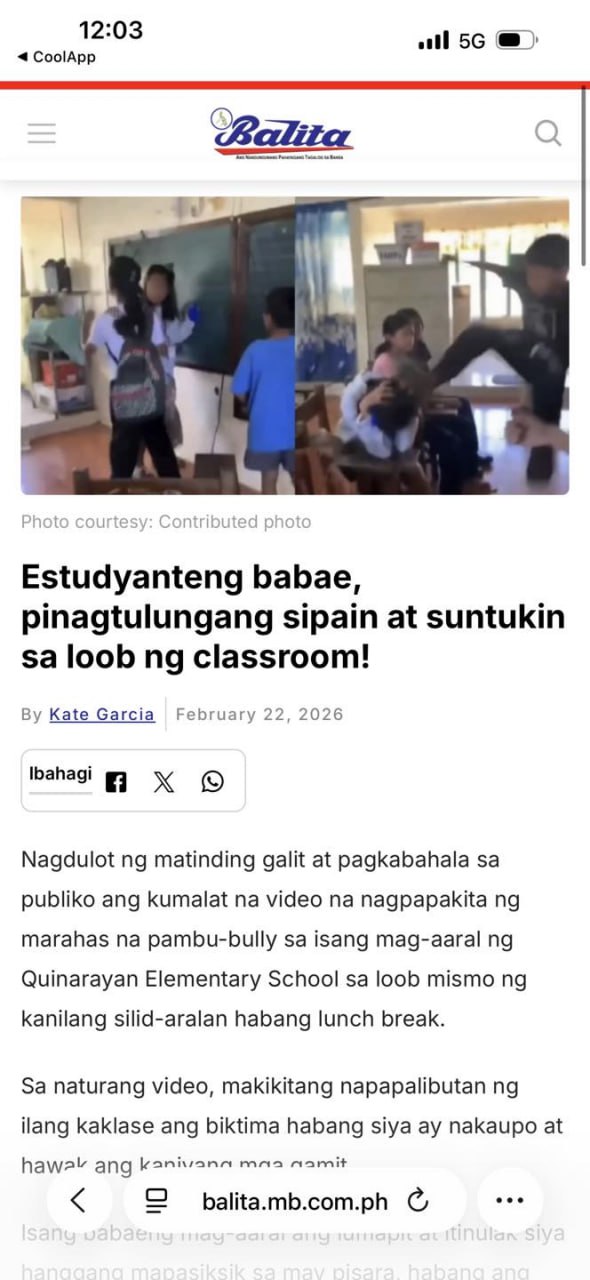Open the classroom incident photo
Screen dimensions: 590x1280
point(295,346)
